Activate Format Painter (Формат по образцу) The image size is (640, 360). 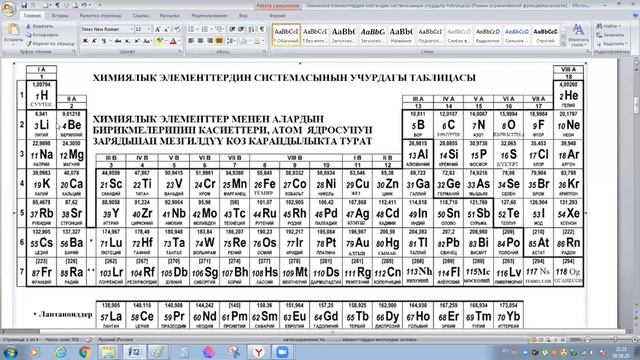click(51, 43)
